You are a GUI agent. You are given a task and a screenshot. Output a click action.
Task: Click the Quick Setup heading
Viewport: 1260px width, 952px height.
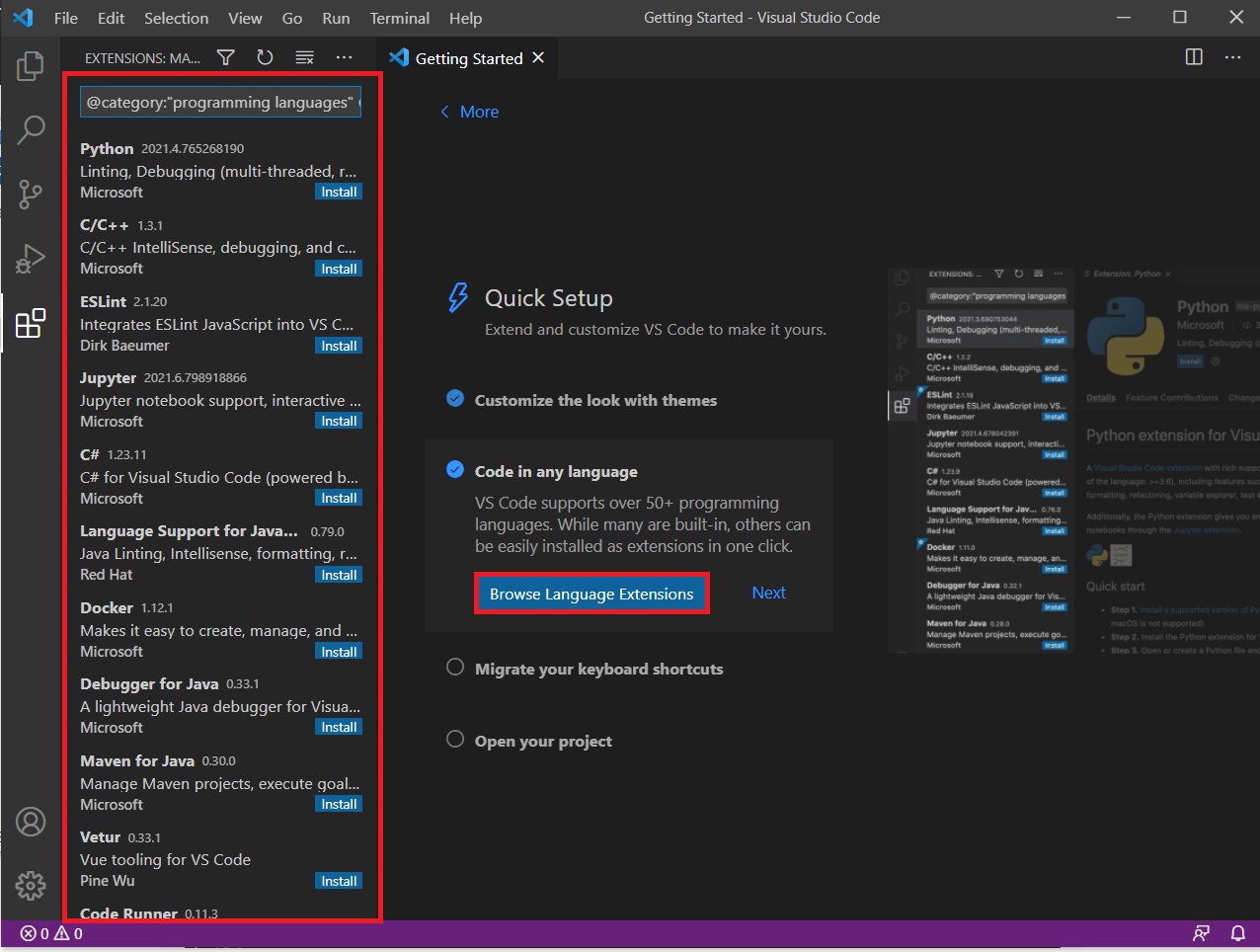548,298
